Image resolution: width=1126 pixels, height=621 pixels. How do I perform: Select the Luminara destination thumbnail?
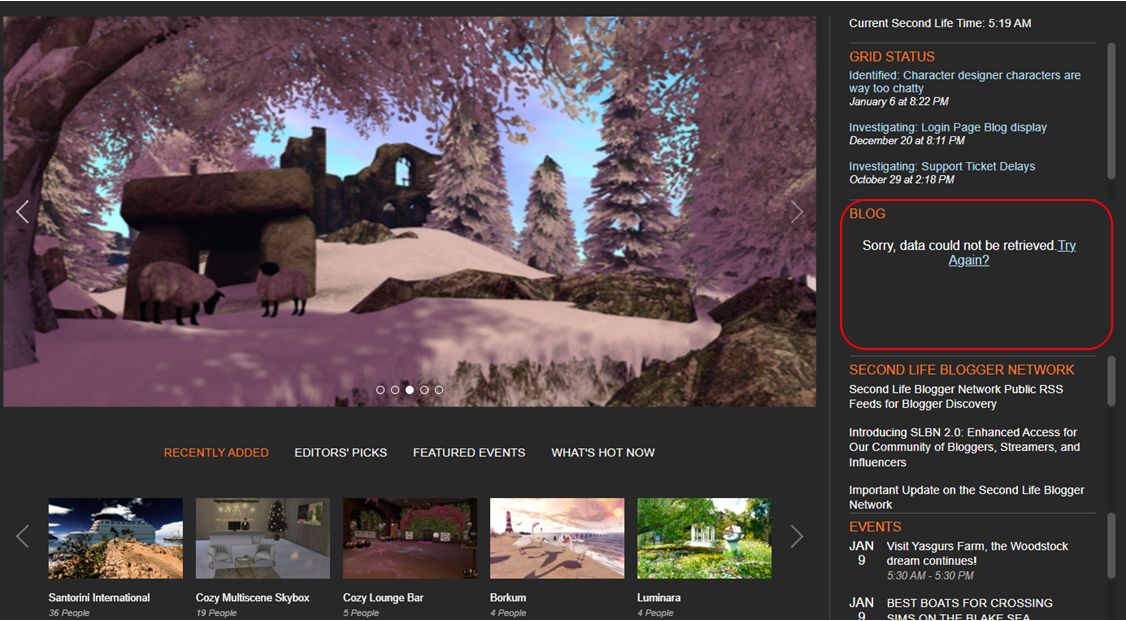[704, 538]
